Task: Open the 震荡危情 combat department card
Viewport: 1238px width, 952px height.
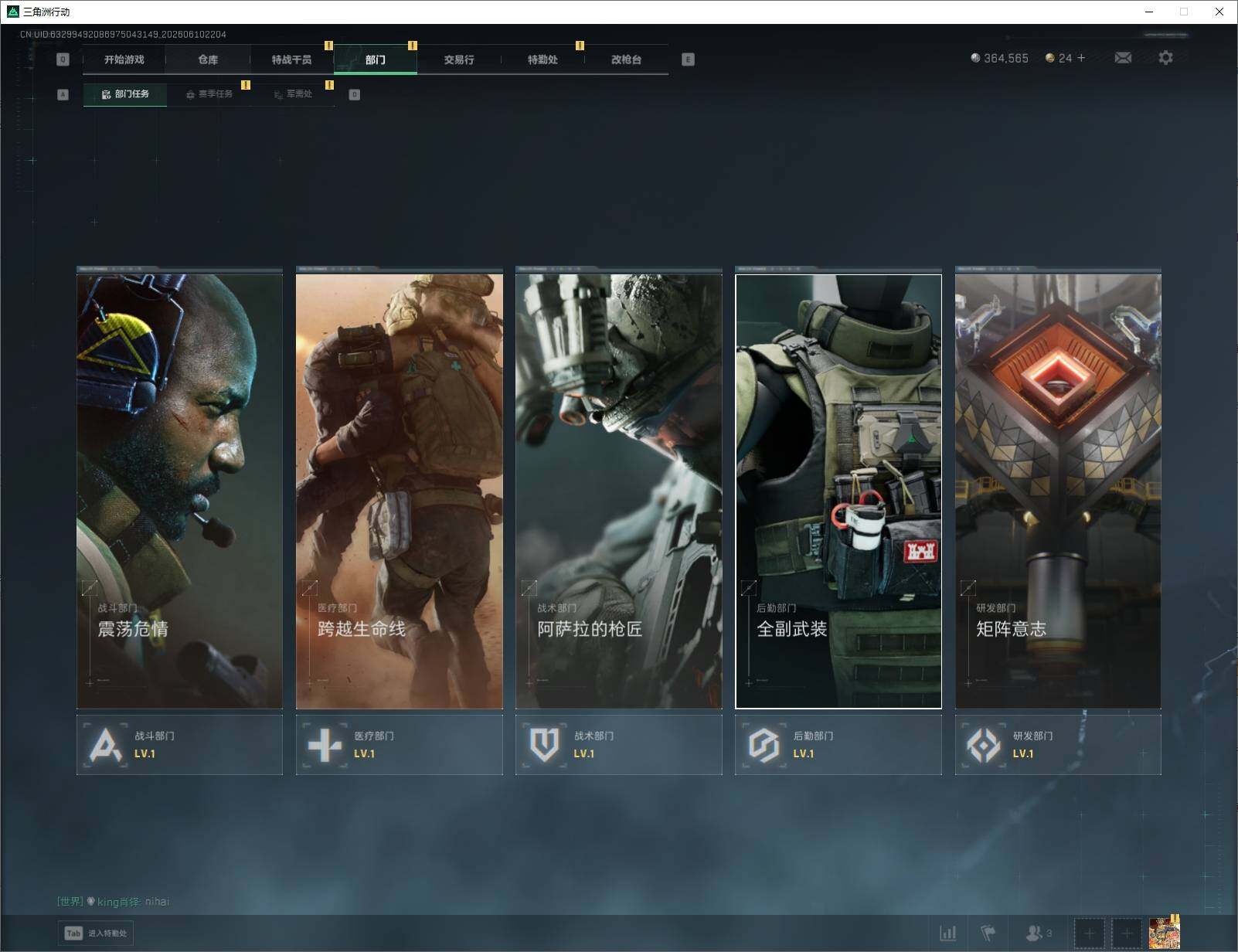Action: pos(179,491)
